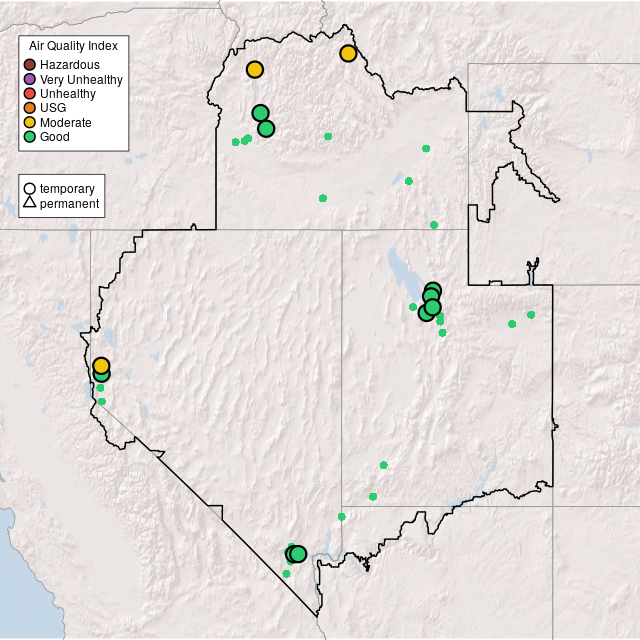The width and height of the screenshot is (640, 640).
Task: Select the purple Very Unhealthy legend circle
Action: click(30, 79)
